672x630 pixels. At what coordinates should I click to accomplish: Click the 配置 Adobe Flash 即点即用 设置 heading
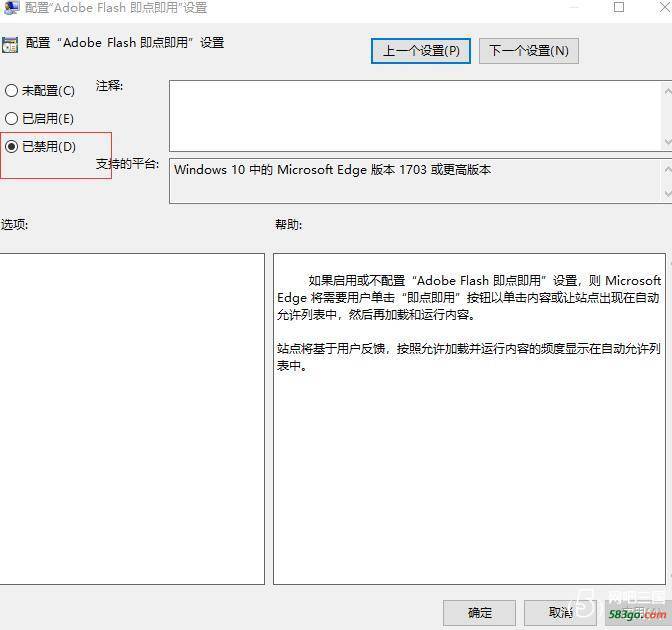point(125,43)
